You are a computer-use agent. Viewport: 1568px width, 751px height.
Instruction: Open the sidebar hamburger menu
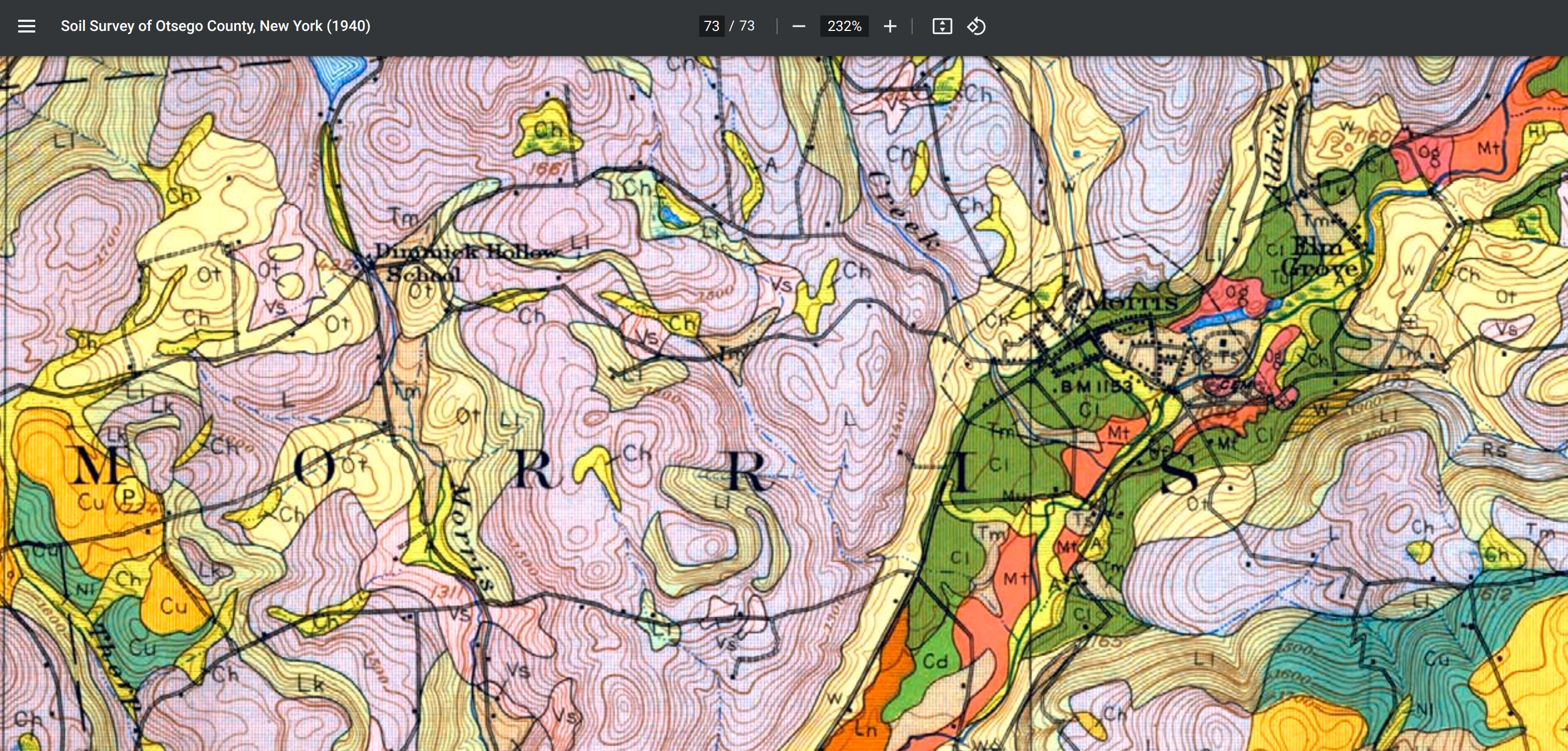(x=27, y=26)
